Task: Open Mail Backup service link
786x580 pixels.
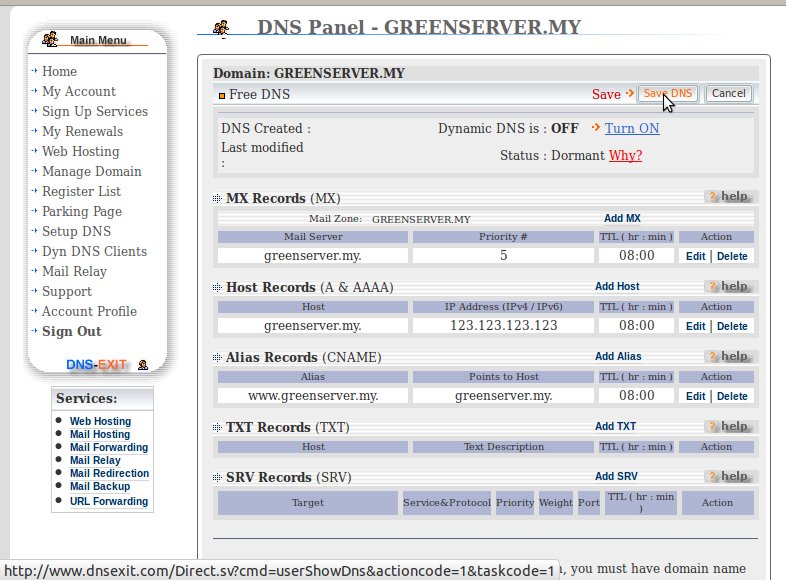Action: click(100, 486)
